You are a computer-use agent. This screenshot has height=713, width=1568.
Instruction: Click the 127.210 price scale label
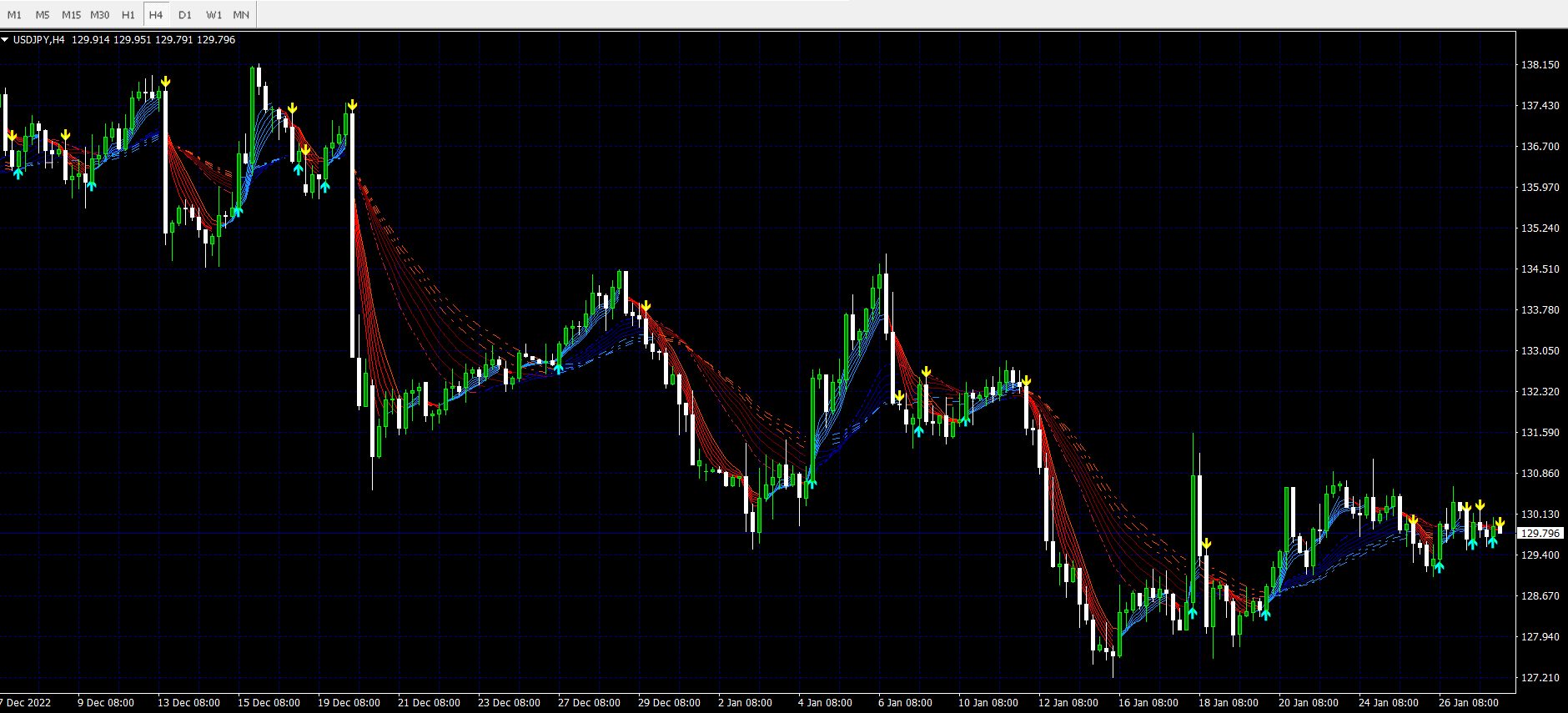tap(1540, 677)
